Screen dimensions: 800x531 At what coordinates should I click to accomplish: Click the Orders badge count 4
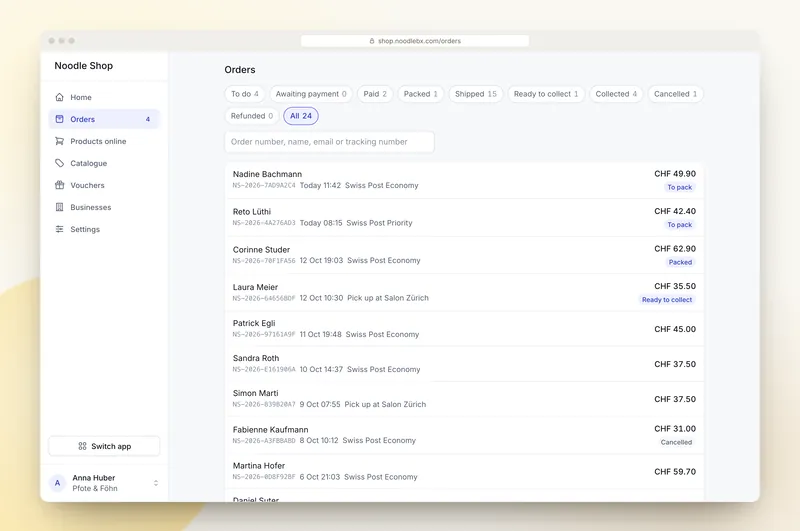(x=147, y=119)
